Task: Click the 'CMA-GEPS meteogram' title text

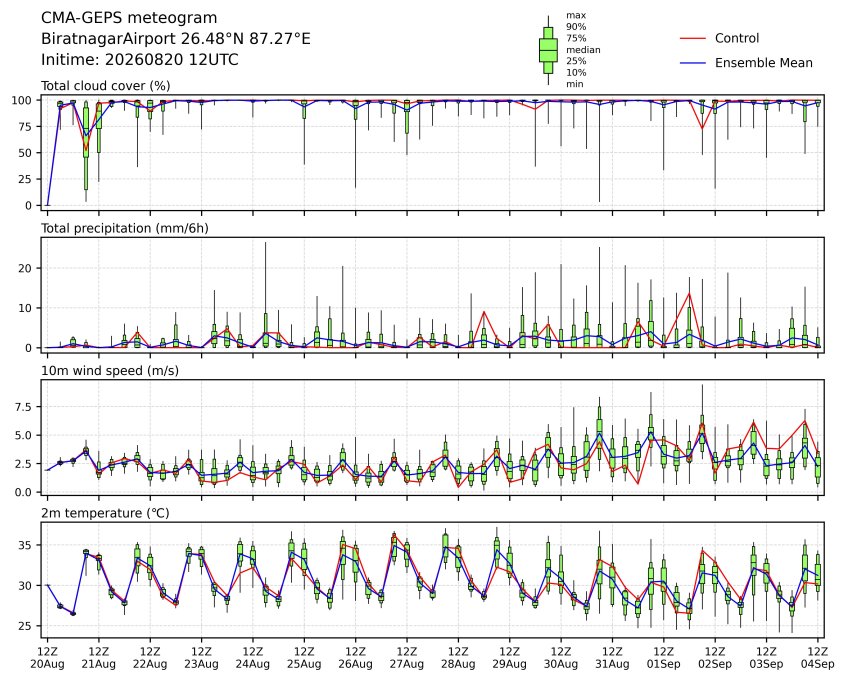Action: 129,18
